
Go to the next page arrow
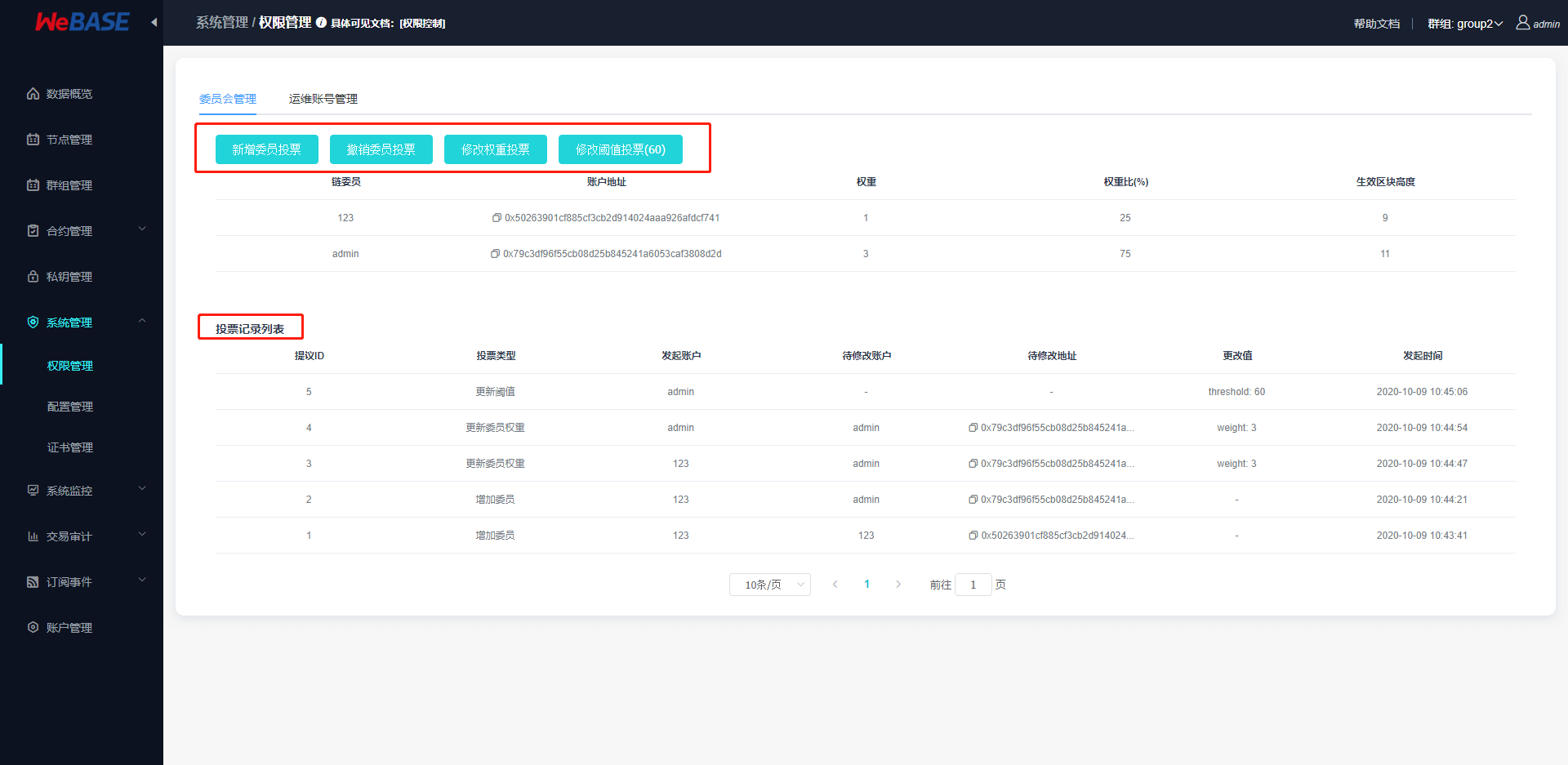click(x=898, y=585)
